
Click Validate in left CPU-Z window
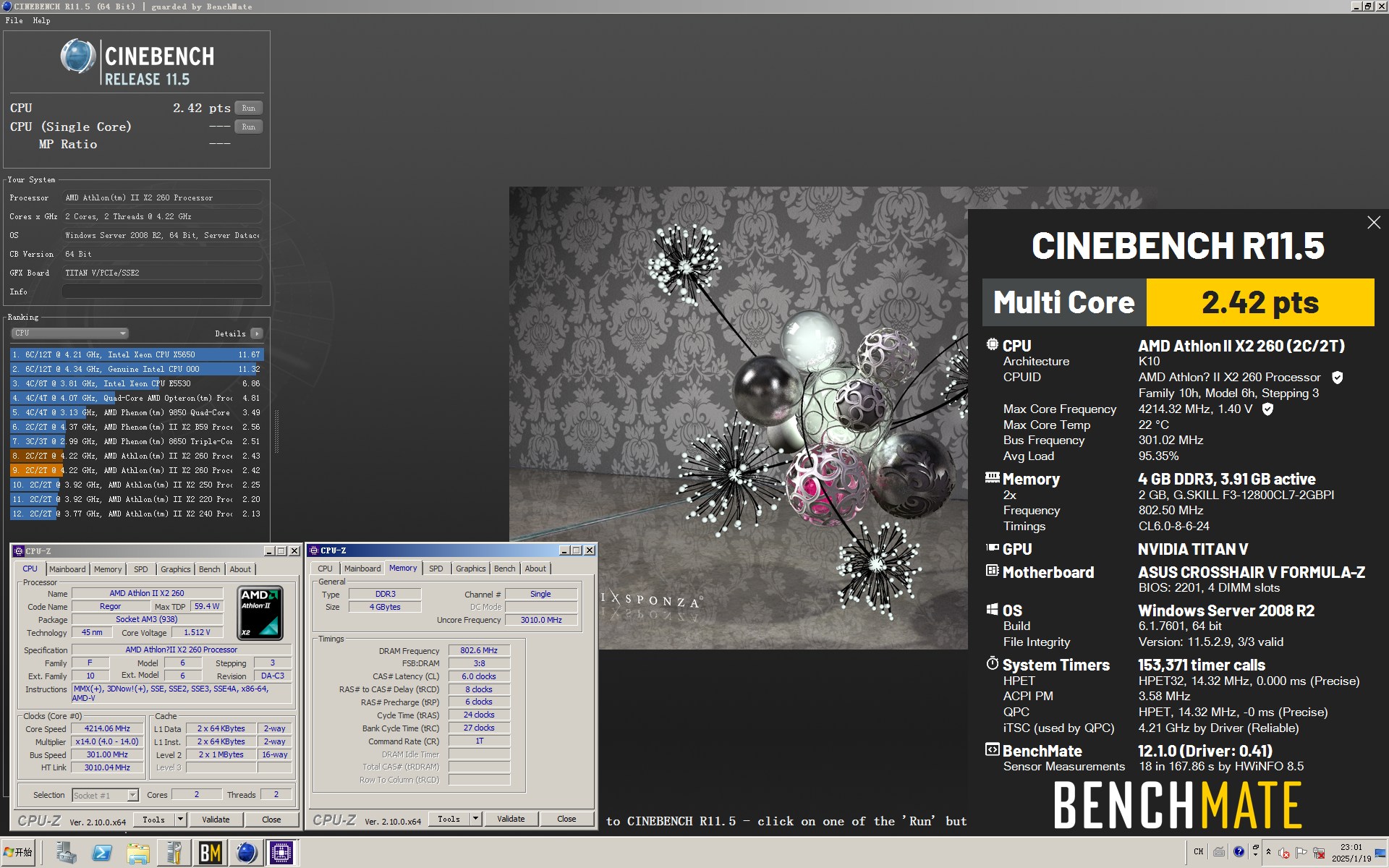[x=216, y=820]
